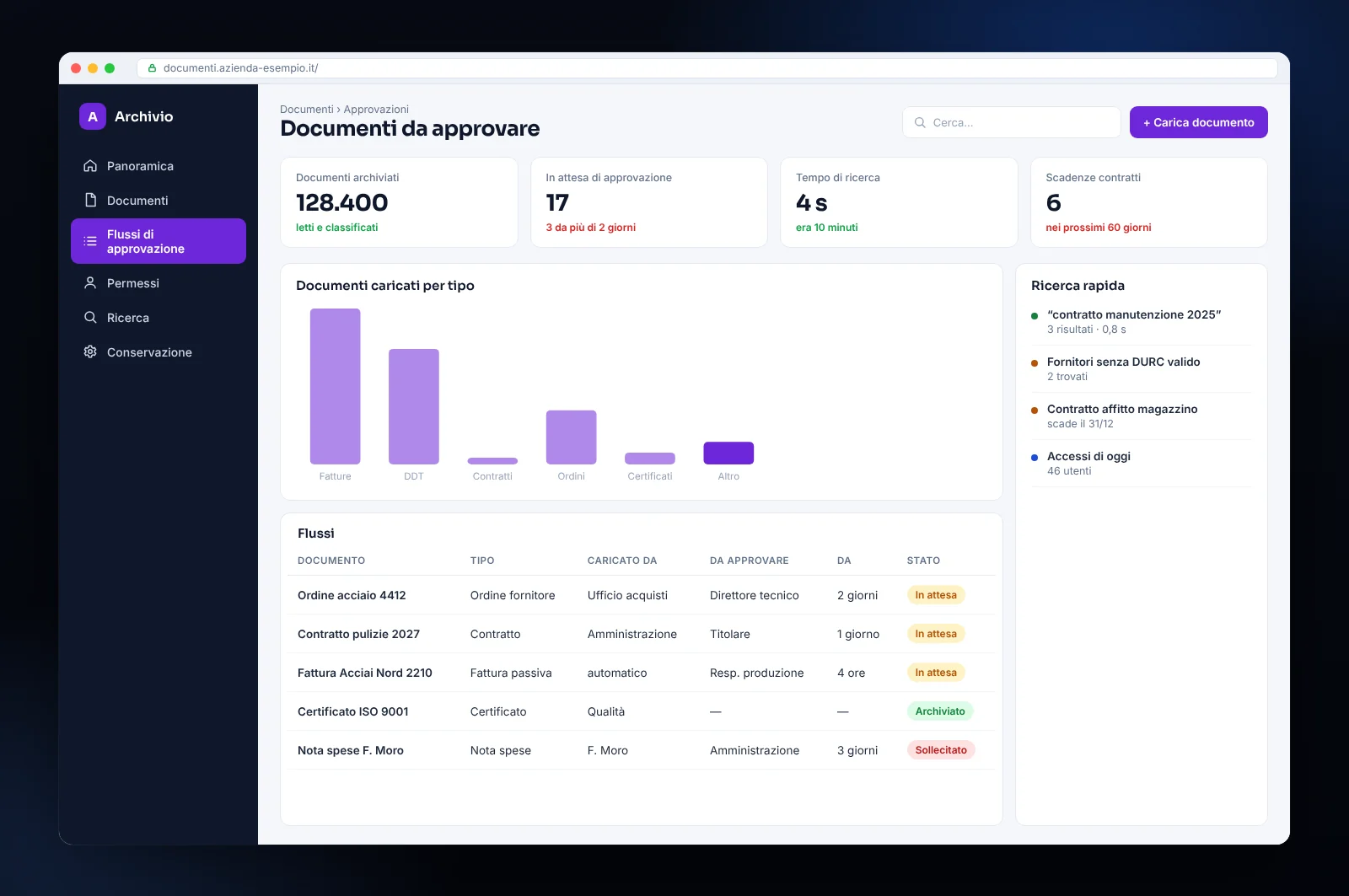The width and height of the screenshot is (1349, 896).
Task: Click the Documenti file icon
Action: pos(90,201)
